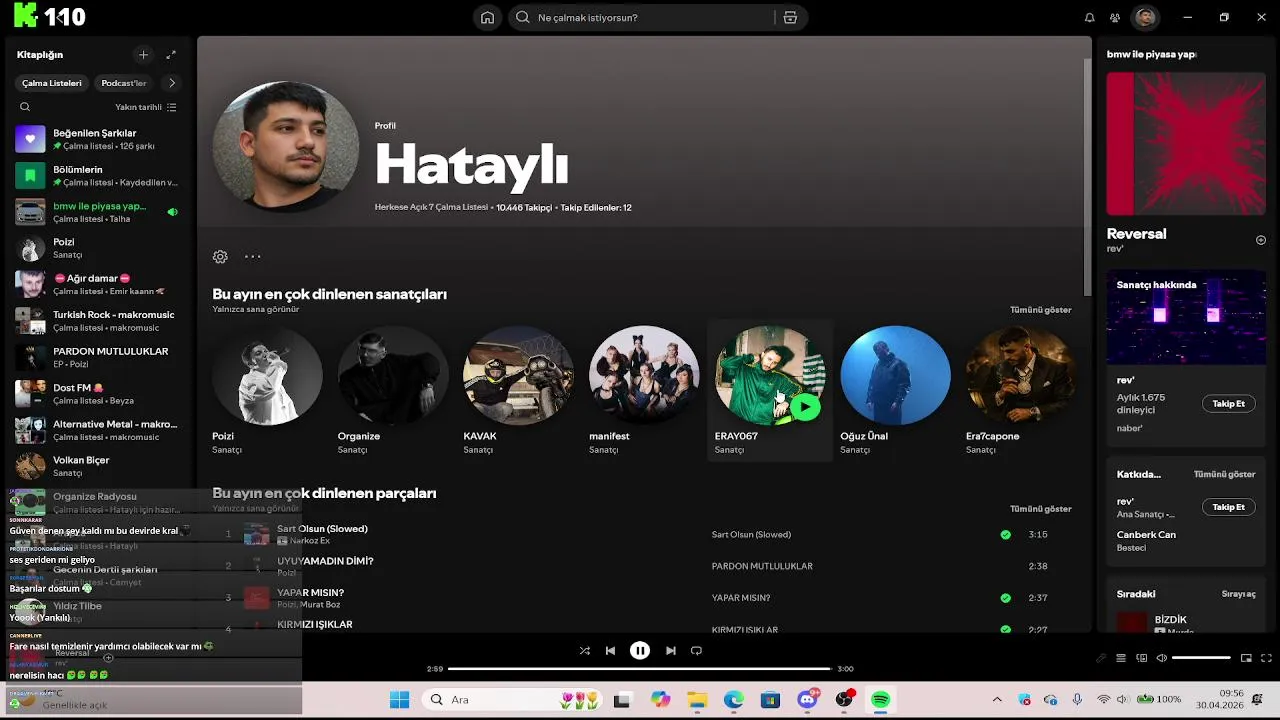The image size is (1280, 720).
Task: Toggle saved checkmark on YAPAR MISIN? row
Action: coord(1005,598)
